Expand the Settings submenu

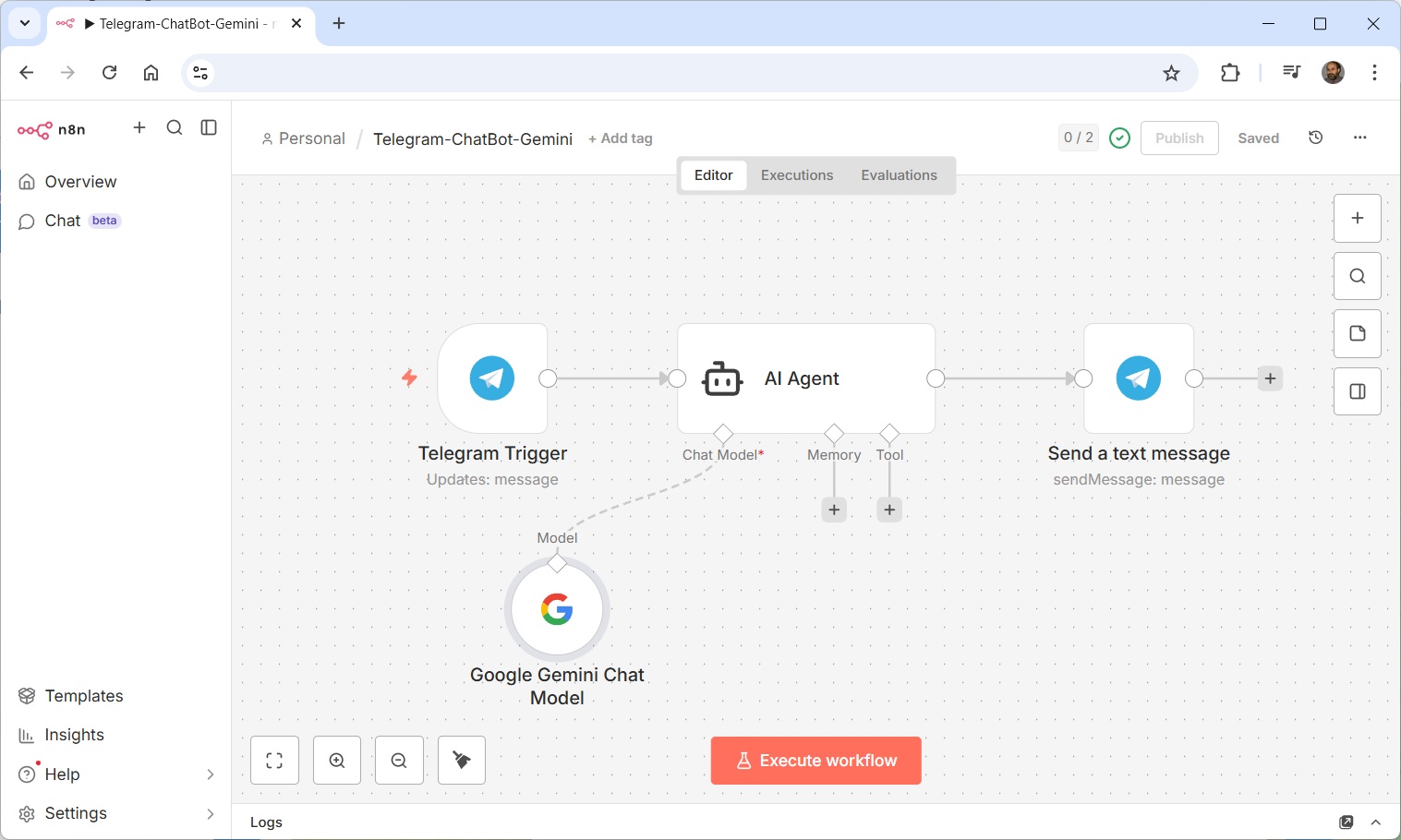(x=210, y=813)
